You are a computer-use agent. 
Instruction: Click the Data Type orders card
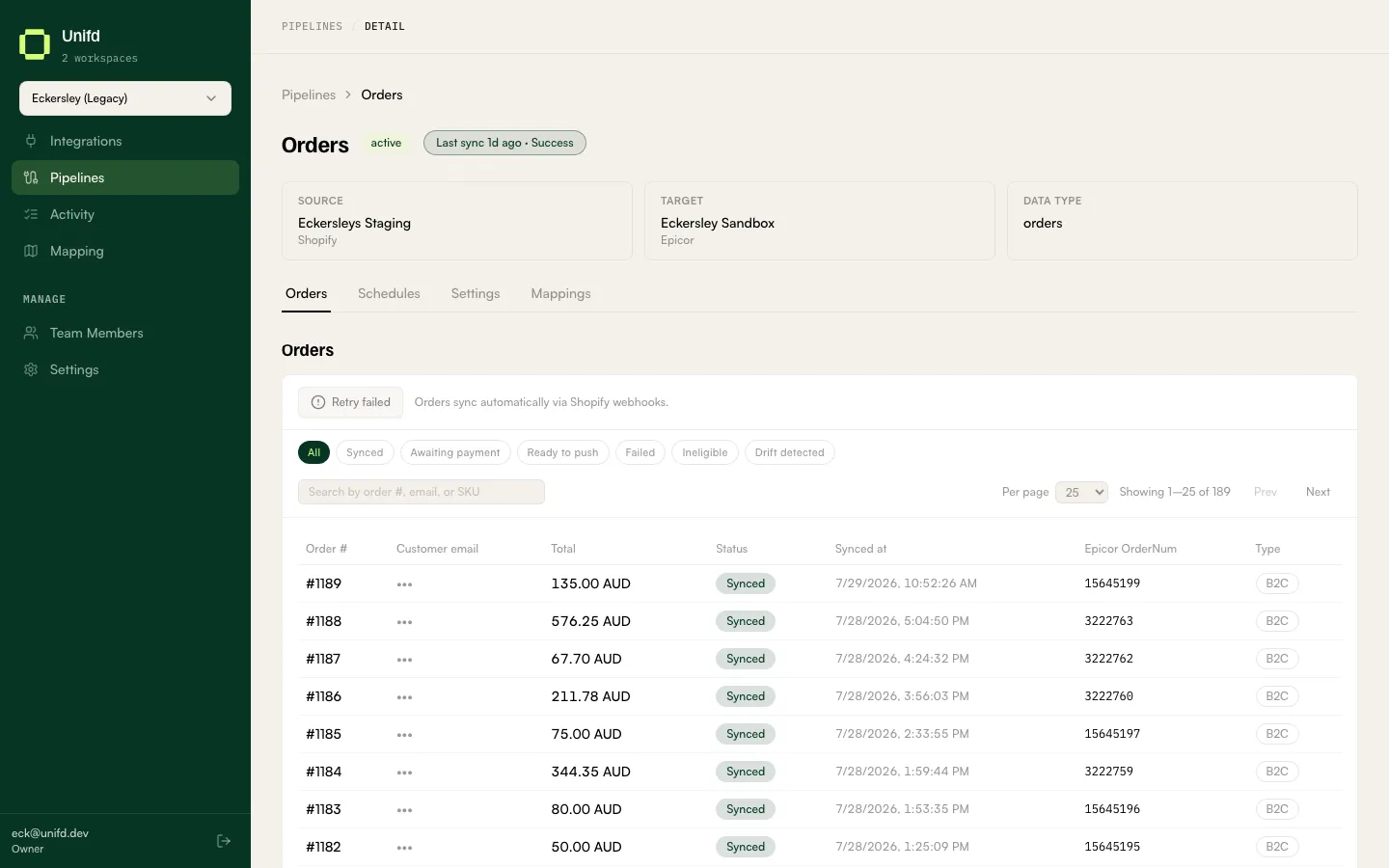(1183, 221)
